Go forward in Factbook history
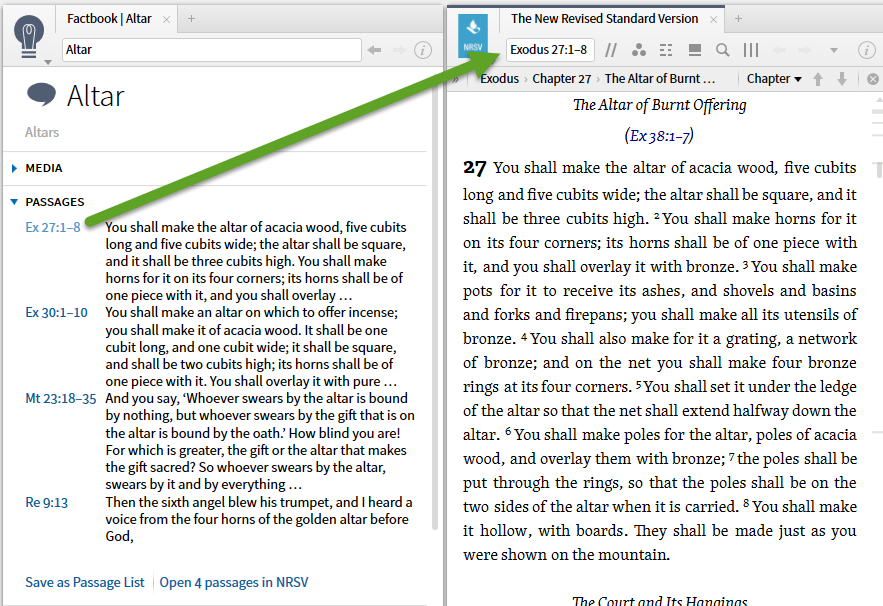 399,50
